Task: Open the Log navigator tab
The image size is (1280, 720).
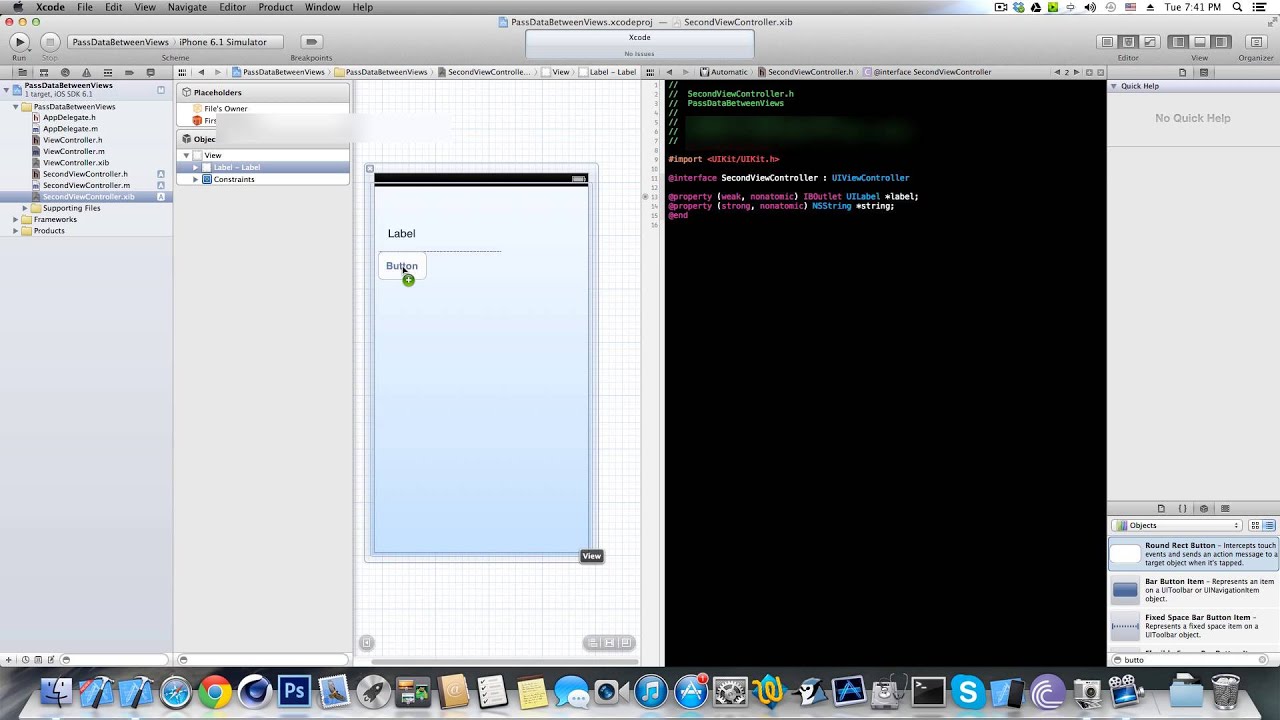Action: (150, 72)
